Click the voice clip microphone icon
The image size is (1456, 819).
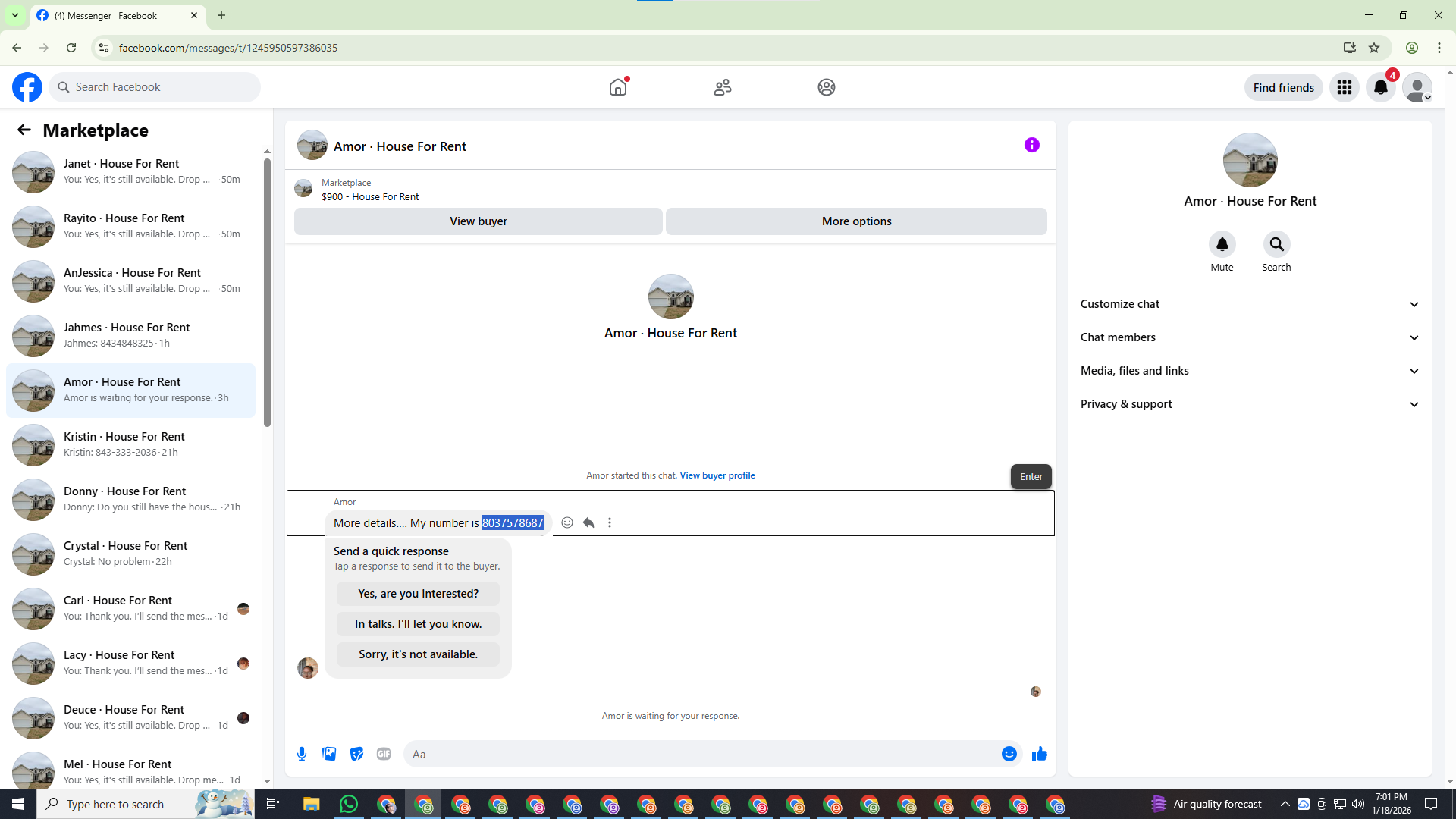click(302, 754)
